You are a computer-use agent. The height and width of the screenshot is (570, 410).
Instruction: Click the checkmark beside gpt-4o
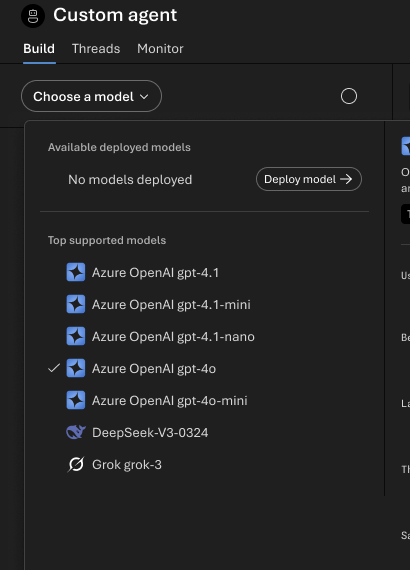[x=54, y=368]
